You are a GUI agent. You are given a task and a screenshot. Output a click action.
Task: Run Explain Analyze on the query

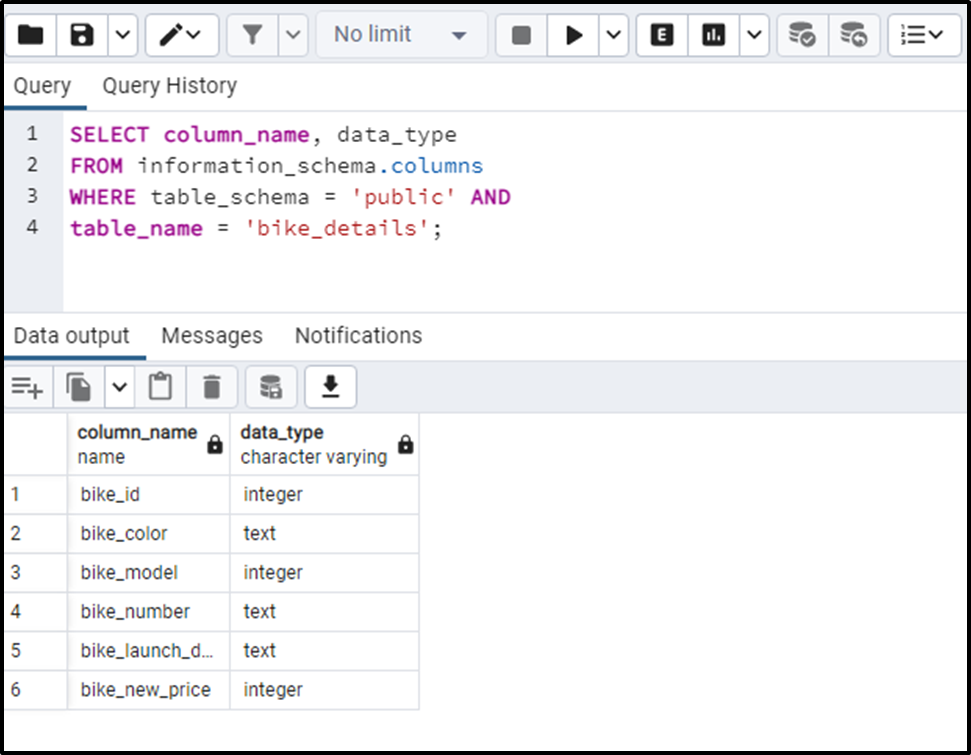point(712,34)
